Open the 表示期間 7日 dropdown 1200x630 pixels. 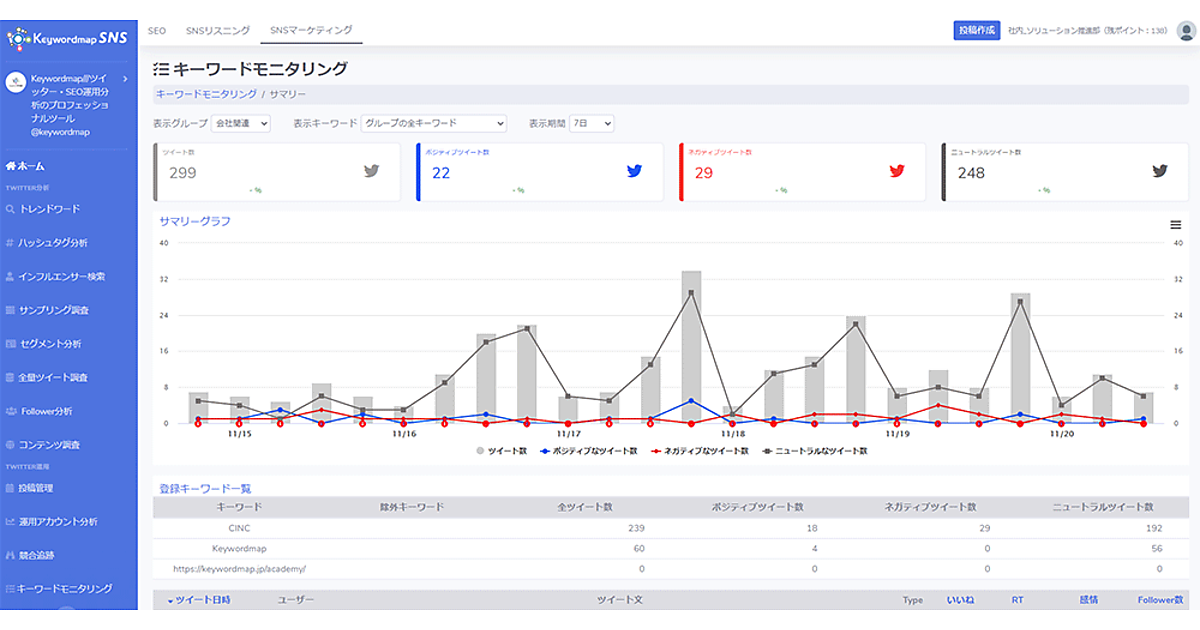point(591,123)
